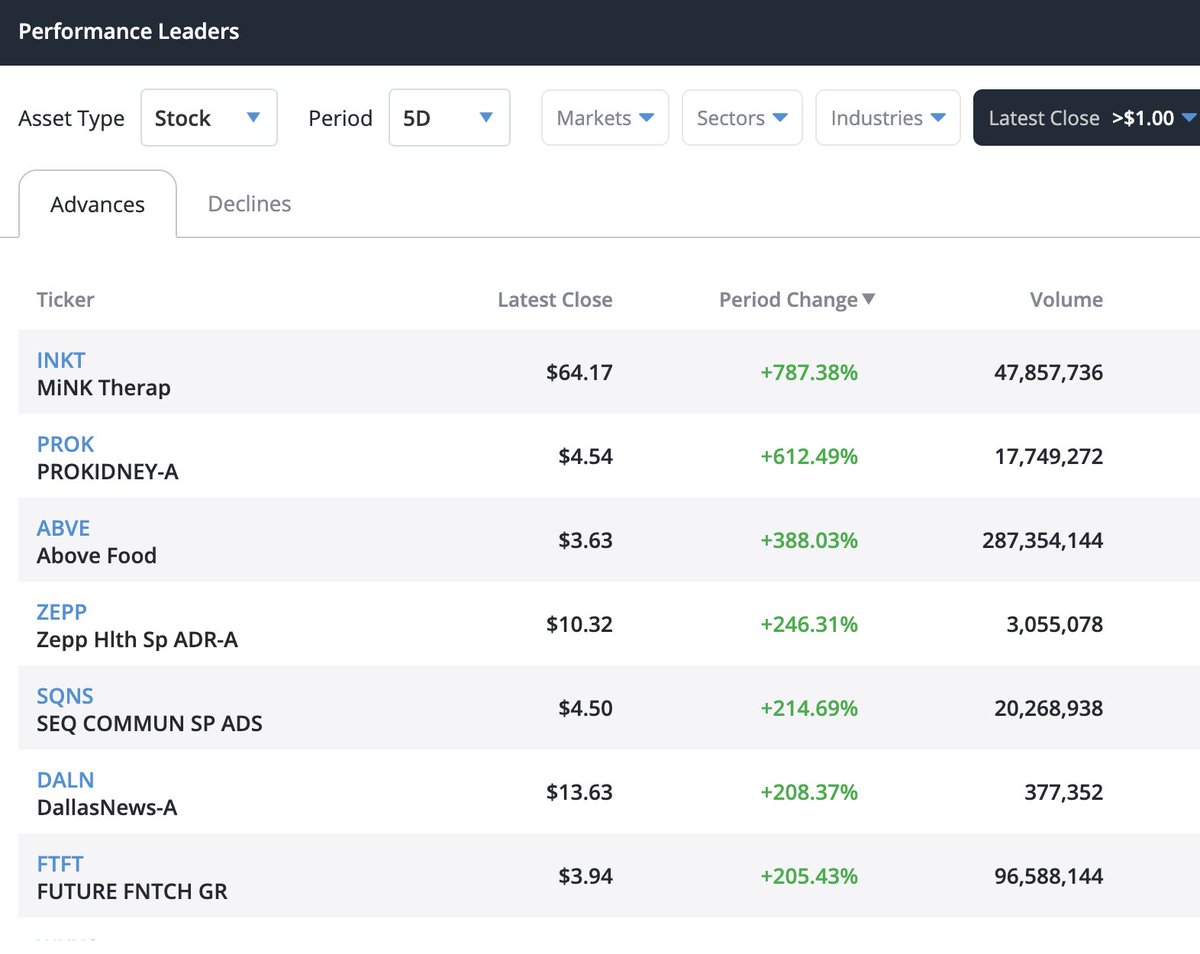
Task: Open the DALN ticker link
Action: point(66,780)
